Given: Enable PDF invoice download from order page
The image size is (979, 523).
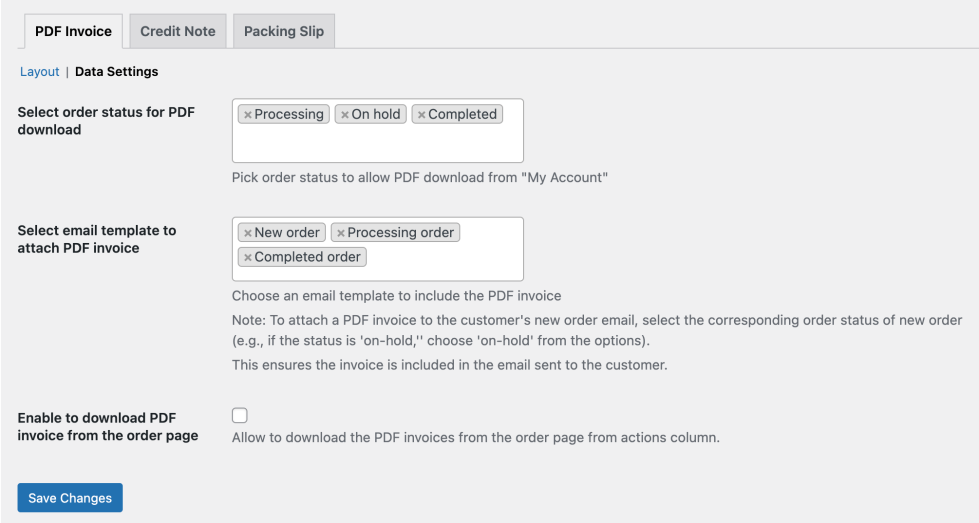Looking at the screenshot, I should coord(240,415).
